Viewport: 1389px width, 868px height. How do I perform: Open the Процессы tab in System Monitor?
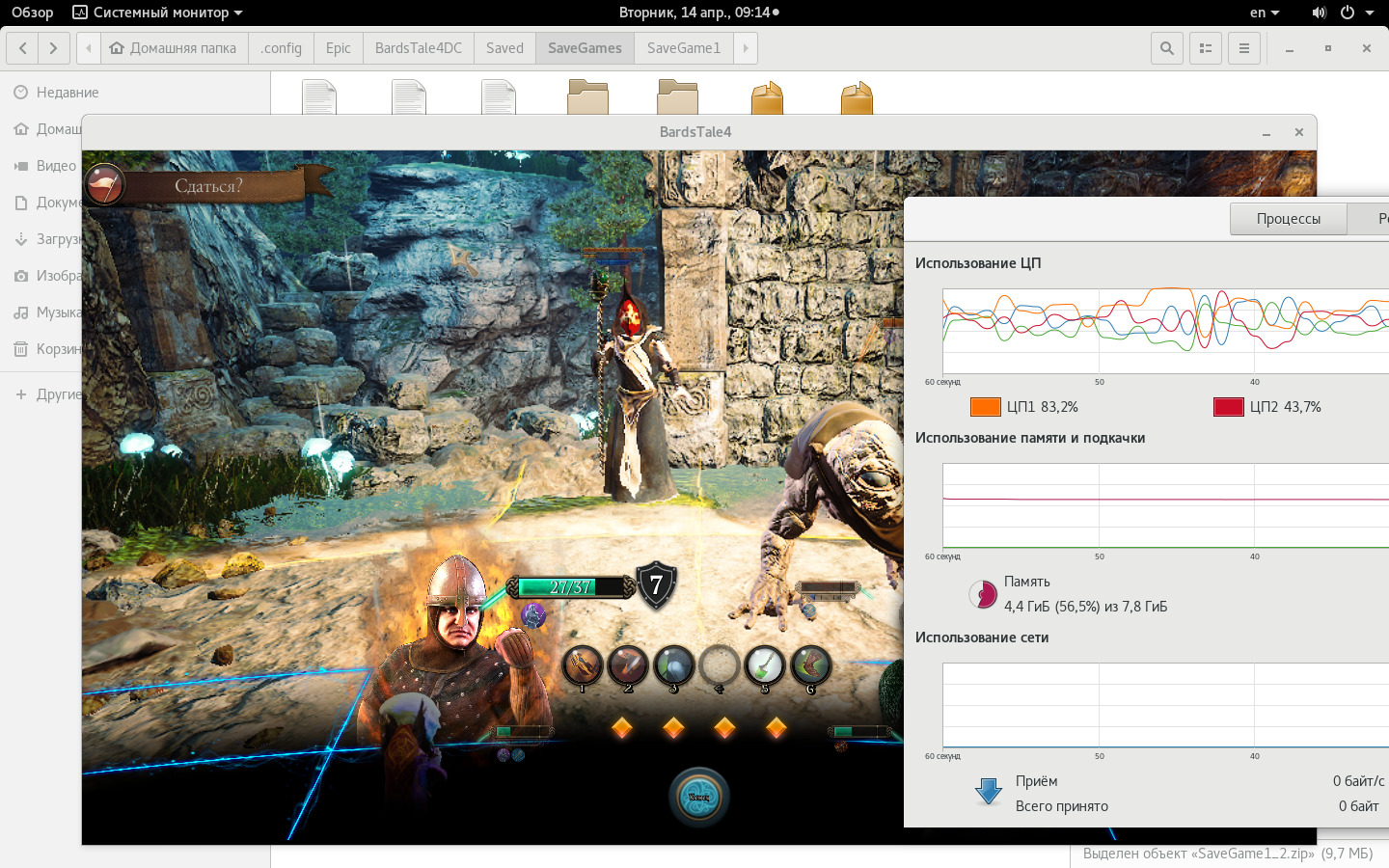[x=1289, y=219]
